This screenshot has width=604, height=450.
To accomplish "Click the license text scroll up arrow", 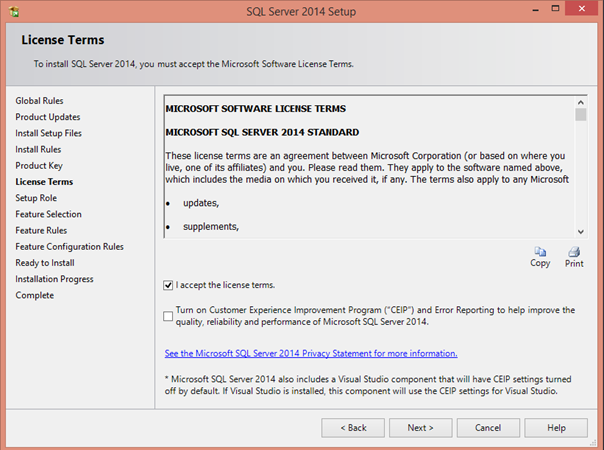I will (581, 102).
